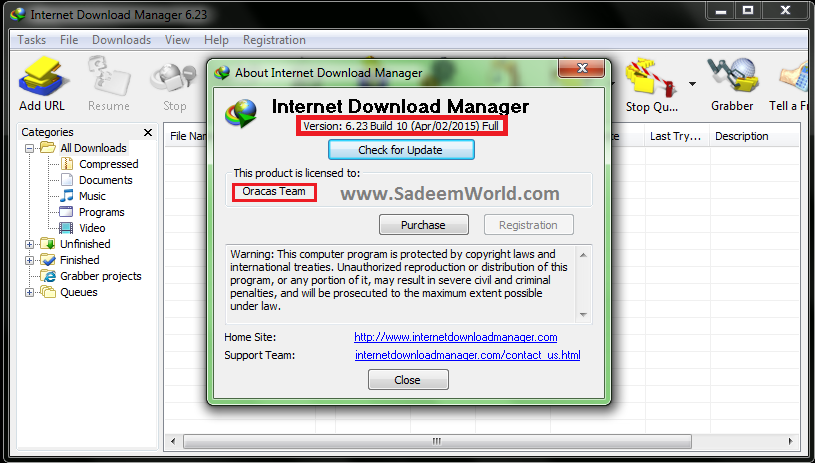This screenshot has height=463, width=815.
Task: Open the View menu
Action: [177, 40]
